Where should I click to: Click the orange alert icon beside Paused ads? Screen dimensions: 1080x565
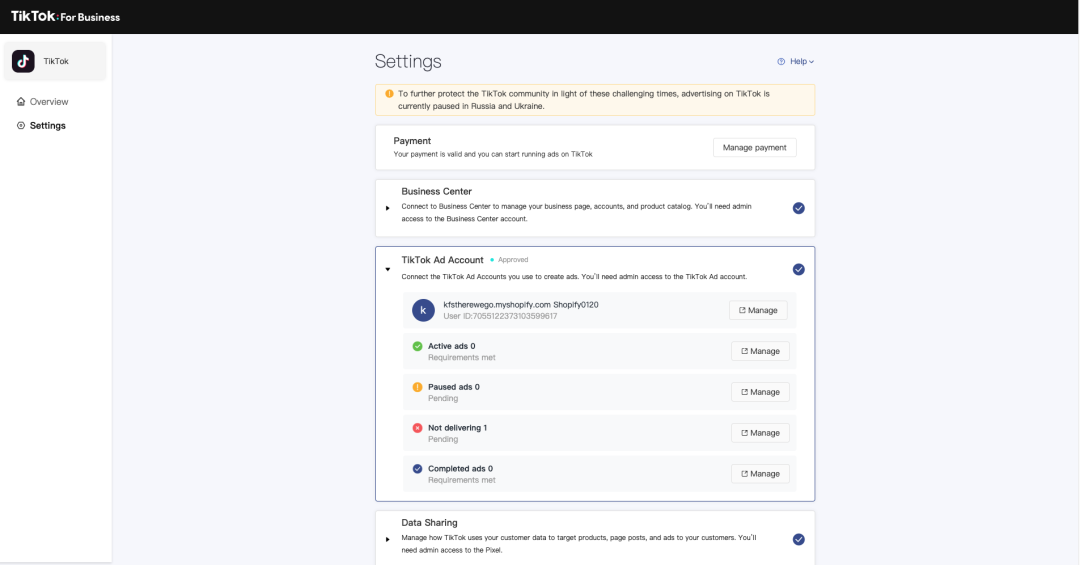coord(417,387)
